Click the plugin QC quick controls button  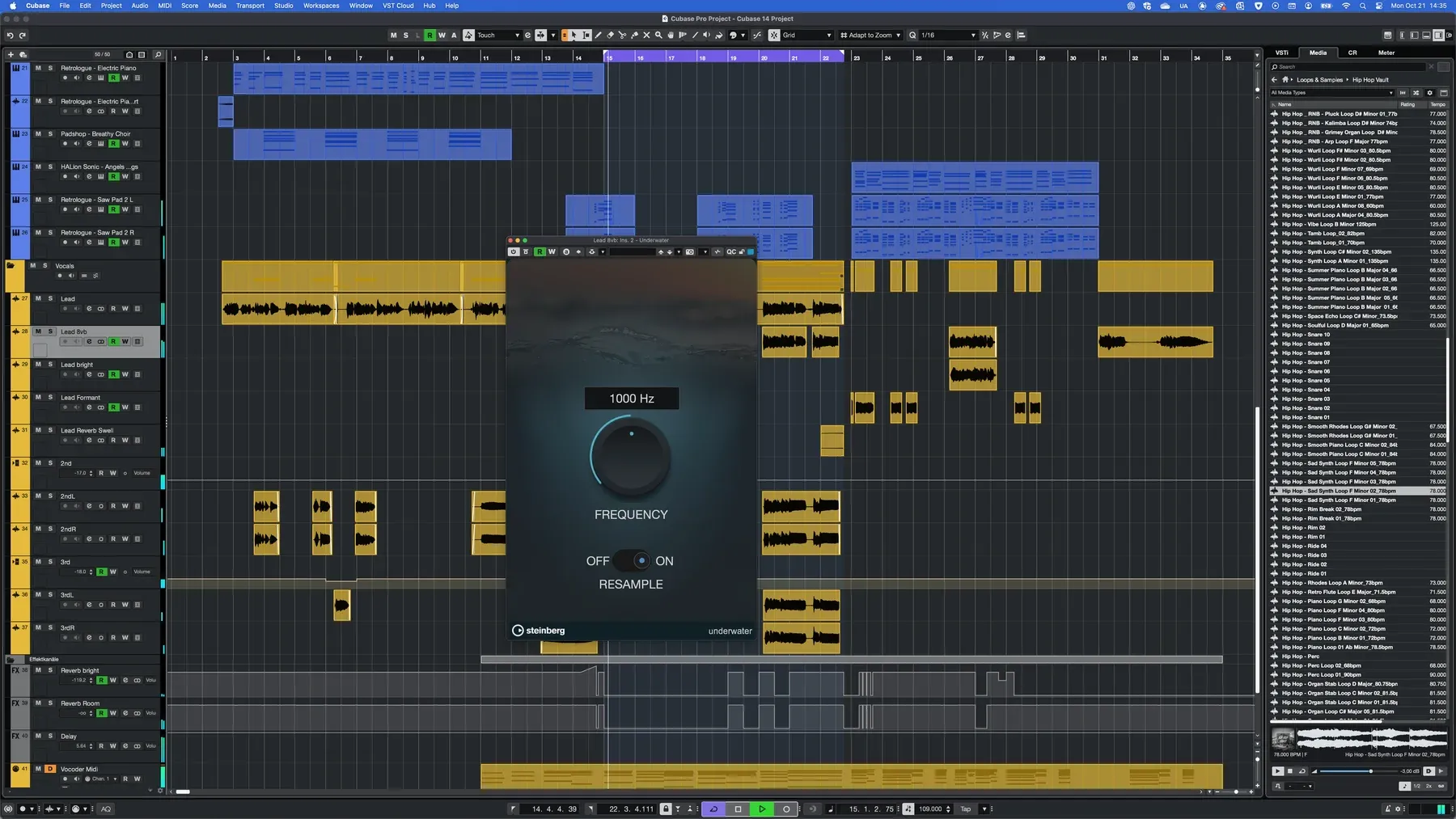pos(731,251)
